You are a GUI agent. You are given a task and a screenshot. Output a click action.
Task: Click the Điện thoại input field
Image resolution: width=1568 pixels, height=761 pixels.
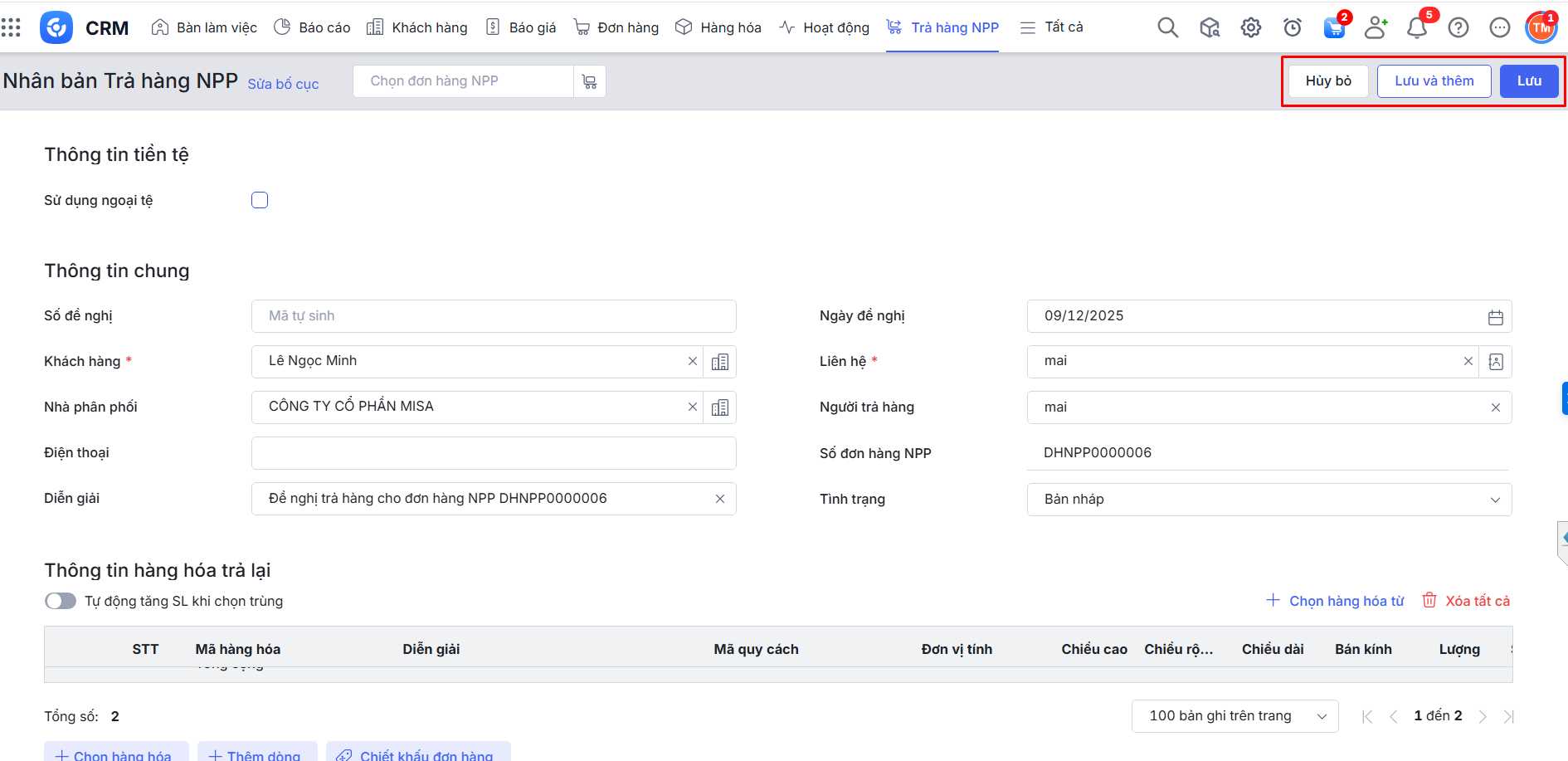click(x=493, y=453)
